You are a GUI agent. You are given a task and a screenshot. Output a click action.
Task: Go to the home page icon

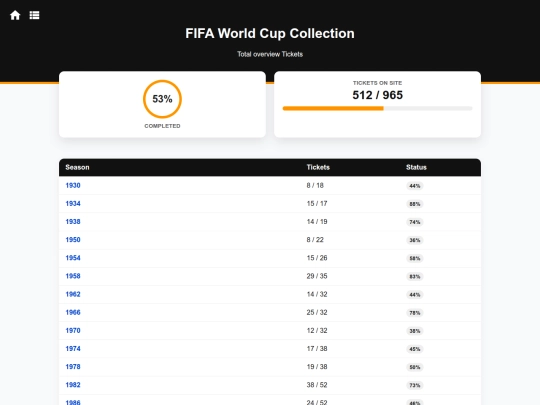click(x=15, y=15)
